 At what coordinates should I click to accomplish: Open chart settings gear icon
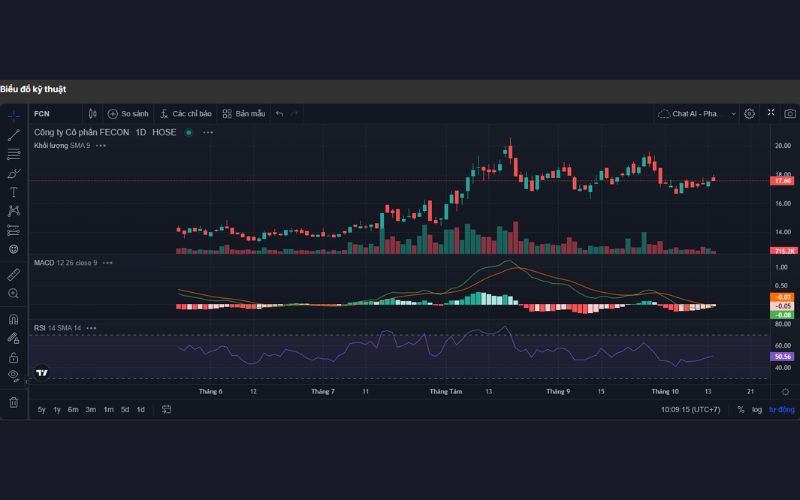click(x=749, y=114)
